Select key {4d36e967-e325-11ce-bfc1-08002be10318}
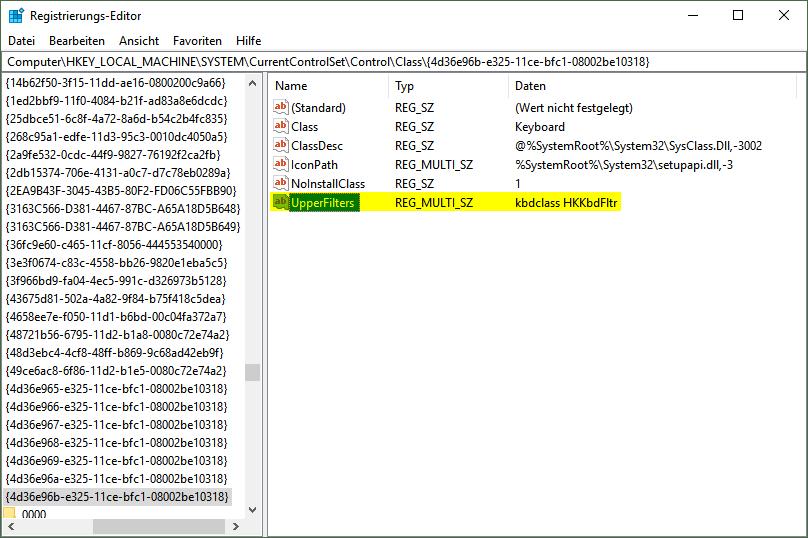This screenshot has width=808, height=538. [x=116, y=425]
